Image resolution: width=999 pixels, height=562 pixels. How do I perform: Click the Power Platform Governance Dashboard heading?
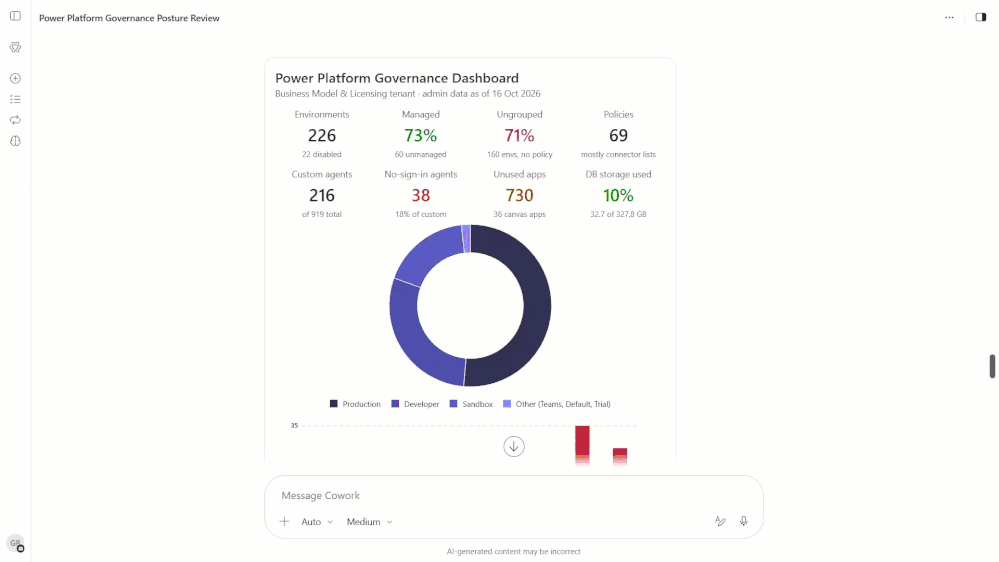397,78
